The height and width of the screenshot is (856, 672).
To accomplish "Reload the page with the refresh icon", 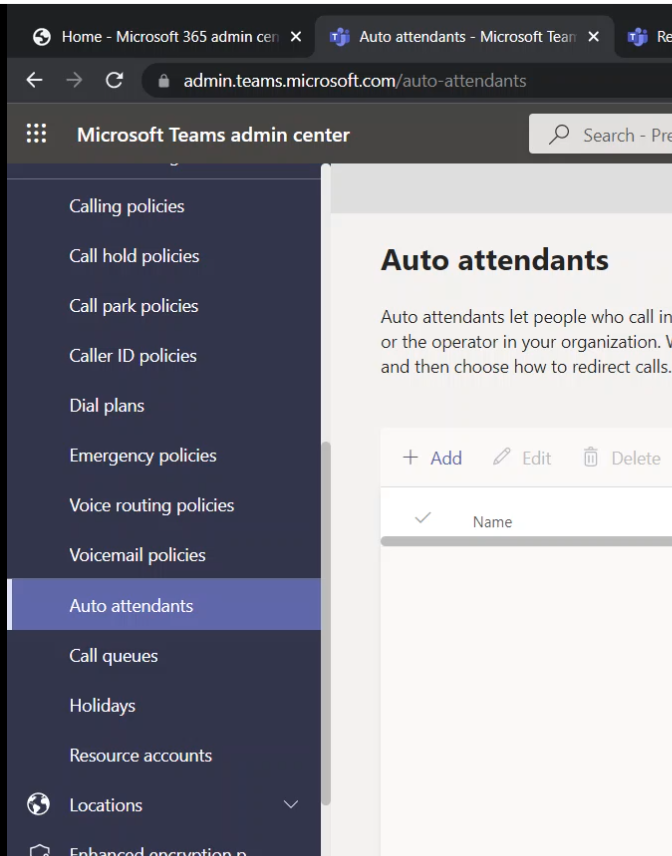I will click(x=114, y=81).
